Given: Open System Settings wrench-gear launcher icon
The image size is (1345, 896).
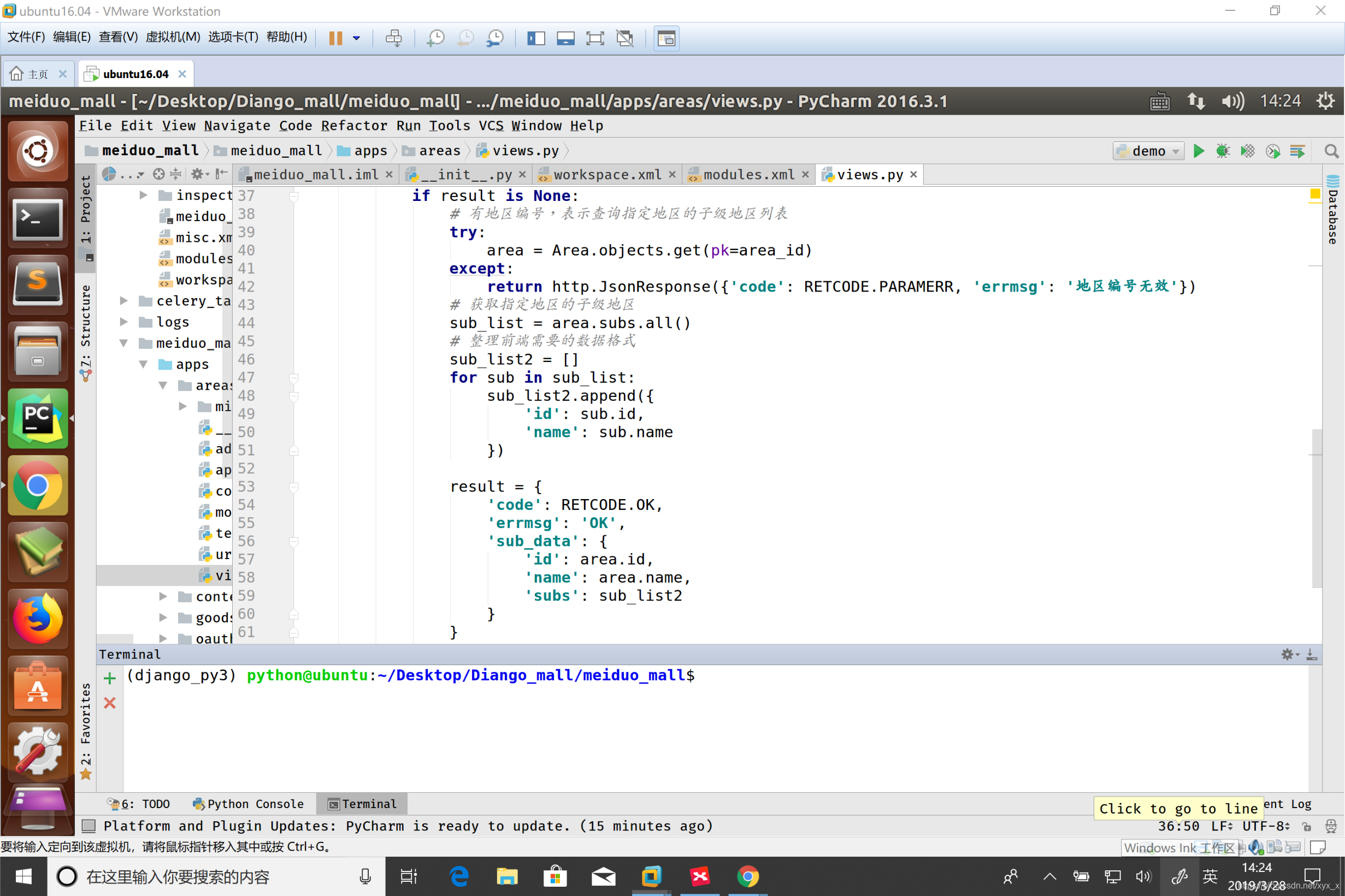Looking at the screenshot, I should point(38,752).
